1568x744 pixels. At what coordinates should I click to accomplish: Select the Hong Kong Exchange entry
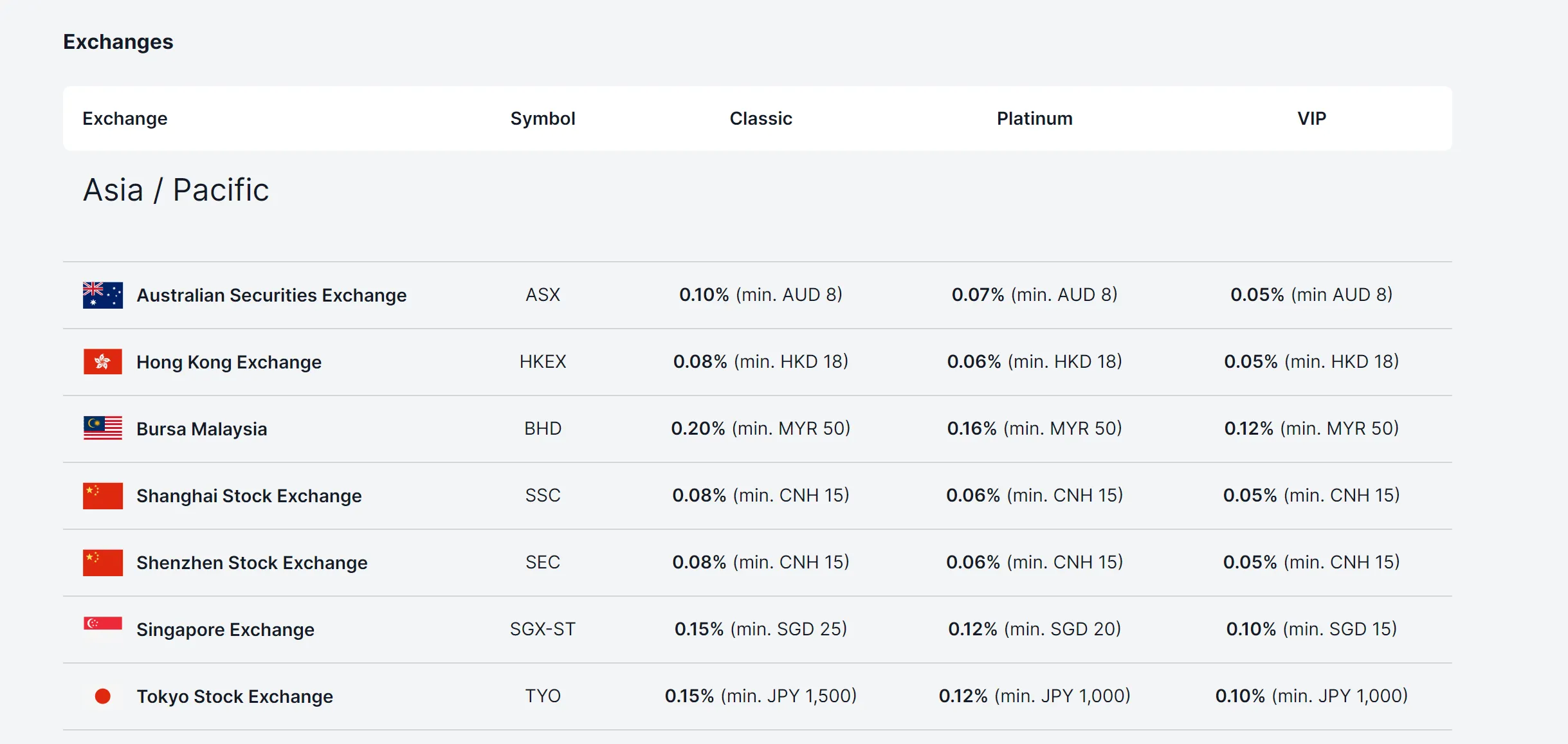click(x=228, y=361)
